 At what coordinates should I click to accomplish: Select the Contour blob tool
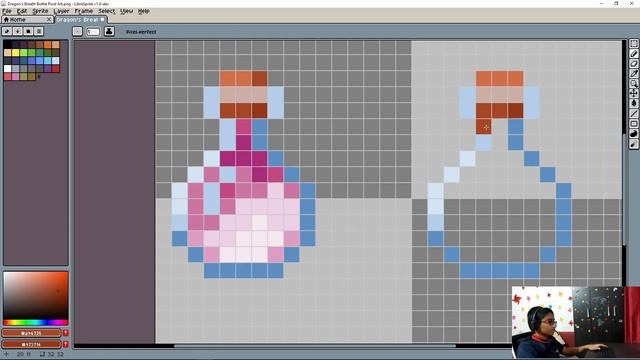click(x=633, y=134)
